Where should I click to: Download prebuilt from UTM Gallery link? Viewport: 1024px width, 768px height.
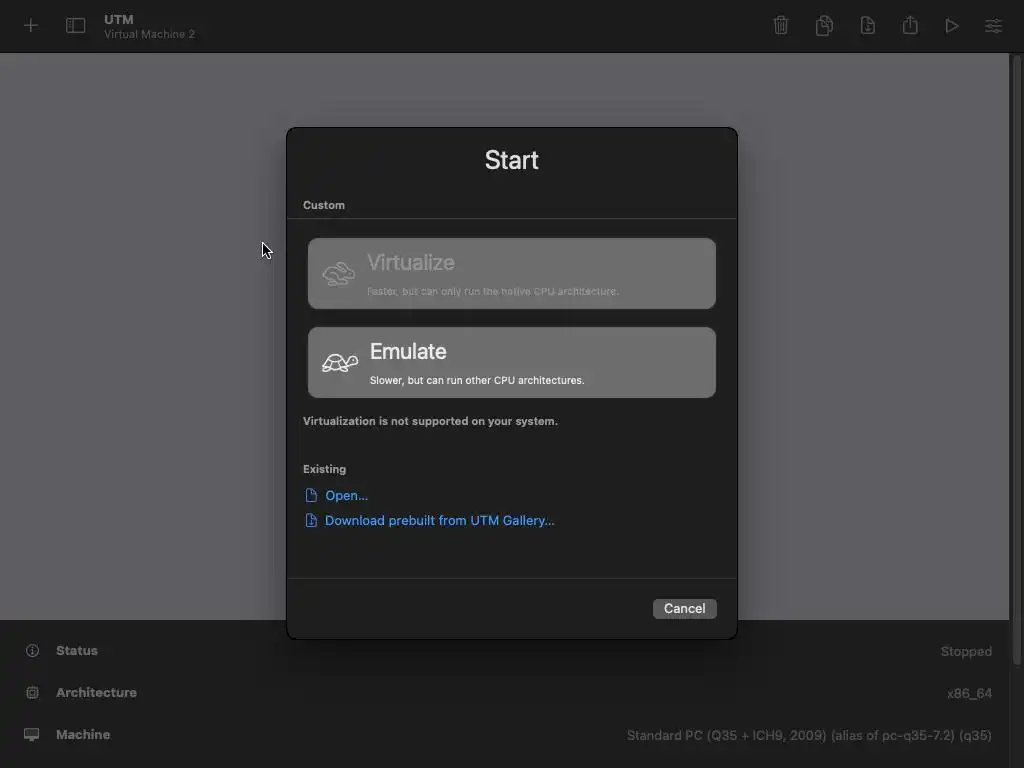click(x=440, y=520)
